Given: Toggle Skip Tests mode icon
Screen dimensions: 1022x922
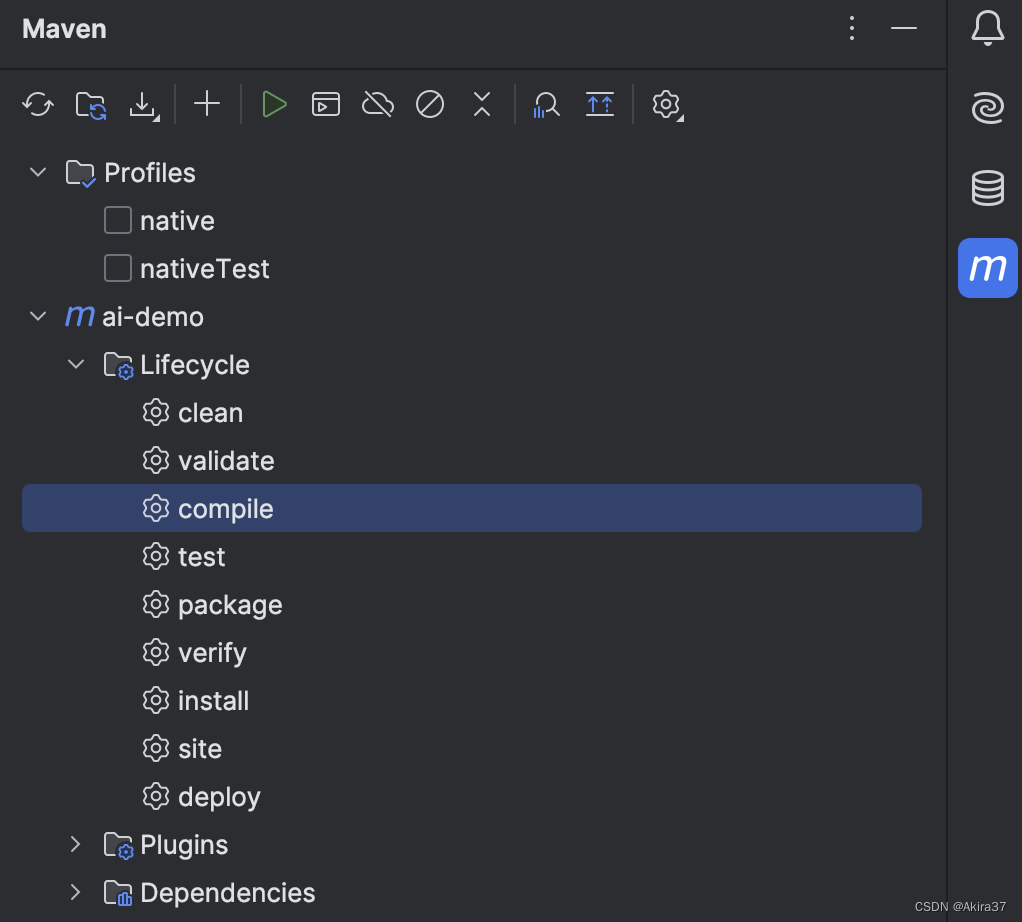Looking at the screenshot, I should [430, 104].
